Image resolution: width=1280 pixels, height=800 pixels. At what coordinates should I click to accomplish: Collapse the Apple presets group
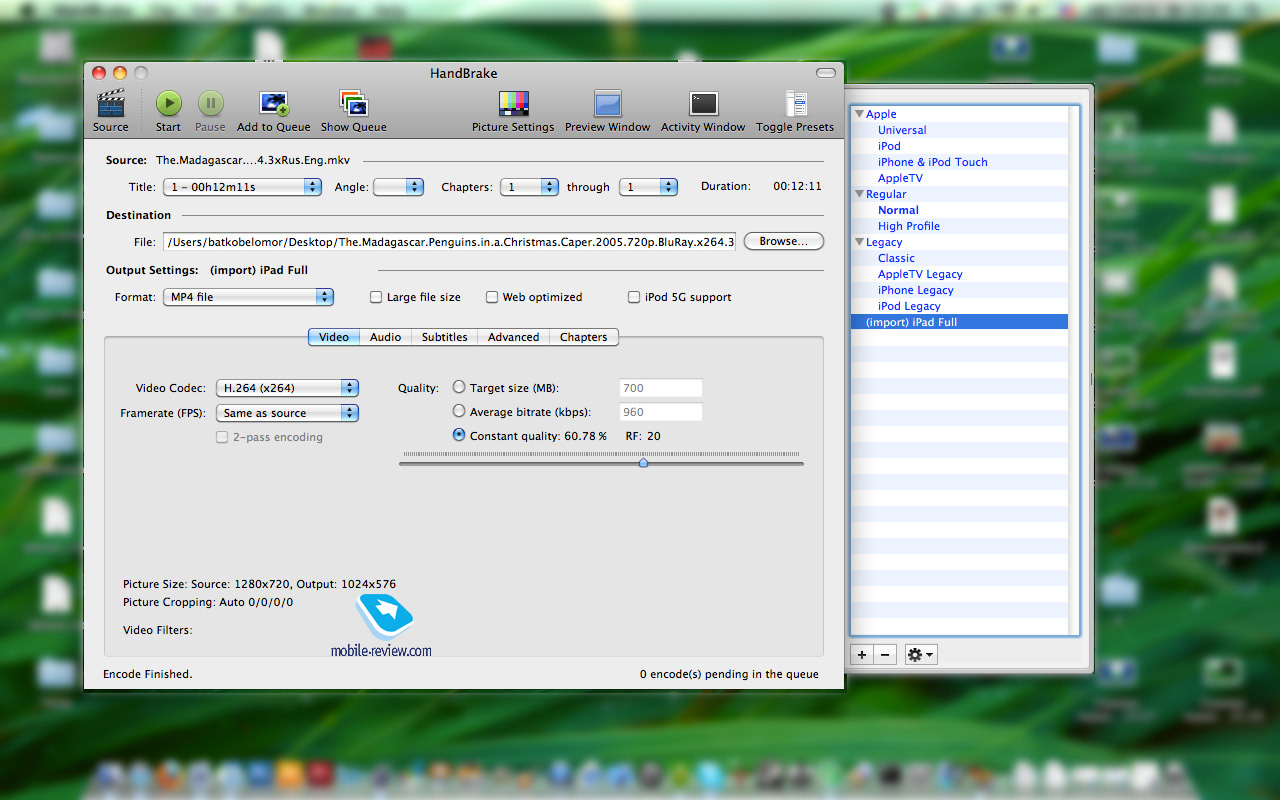(859, 114)
